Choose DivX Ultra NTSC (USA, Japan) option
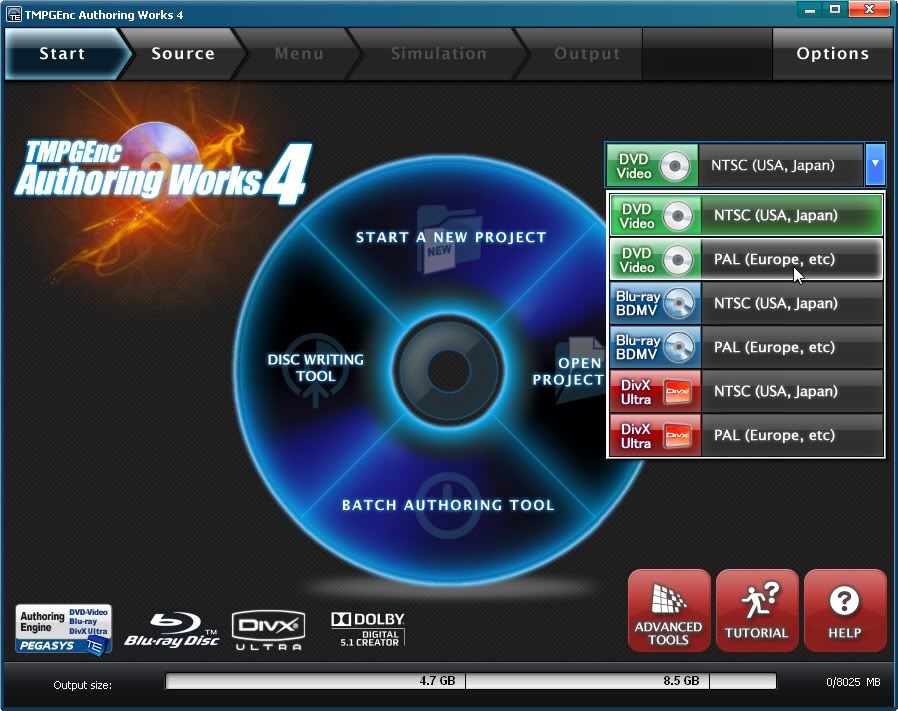The height and width of the screenshot is (711, 898). (745, 392)
